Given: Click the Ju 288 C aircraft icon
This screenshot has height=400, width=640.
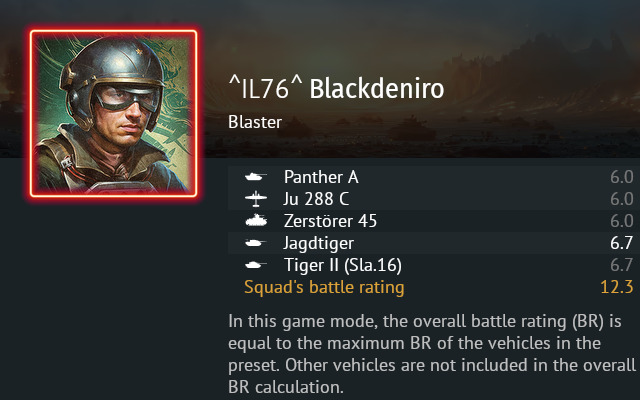Looking at the screenshot, I should [255, 199].
